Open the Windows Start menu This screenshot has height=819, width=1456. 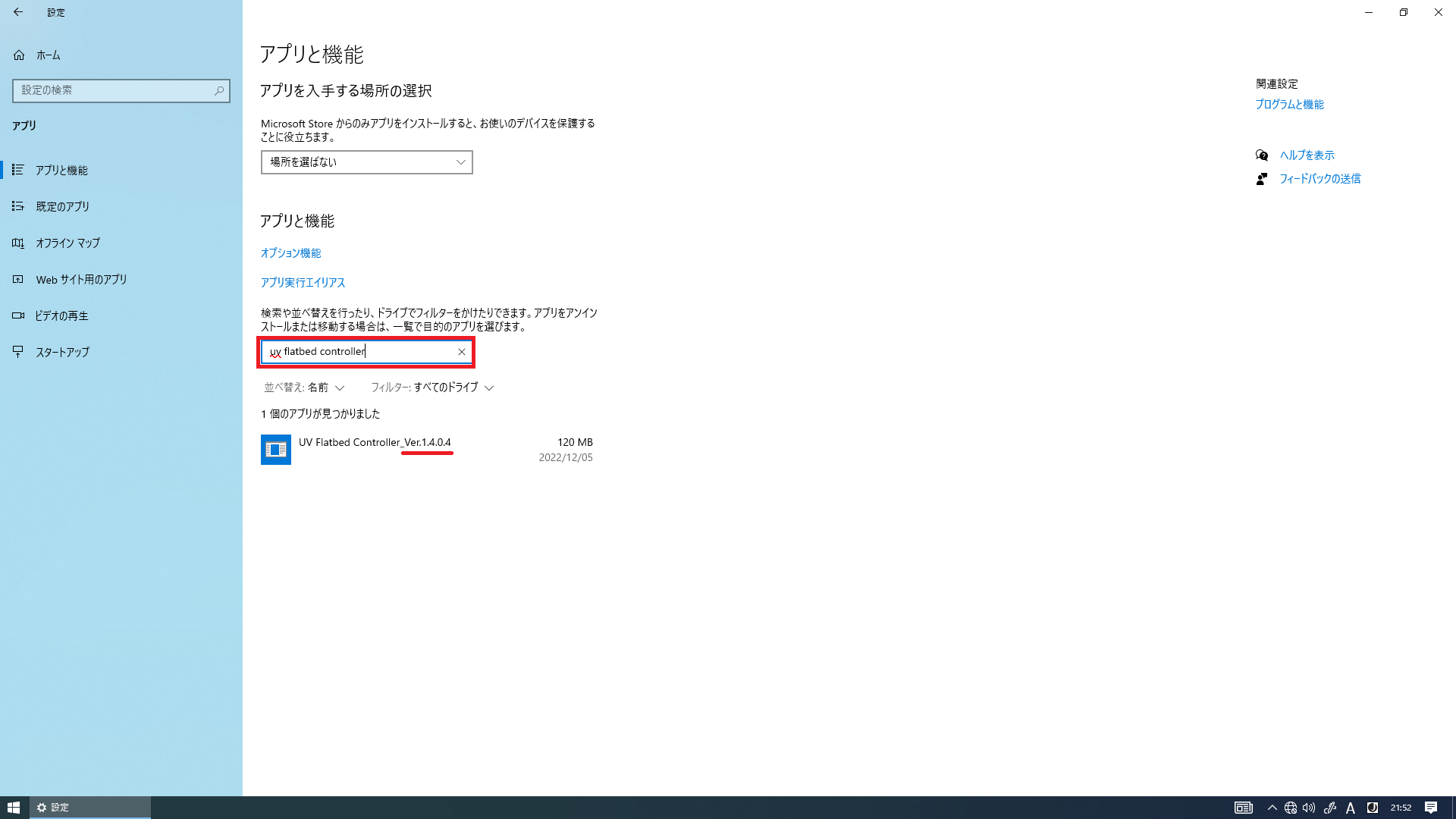click(14, 808)
